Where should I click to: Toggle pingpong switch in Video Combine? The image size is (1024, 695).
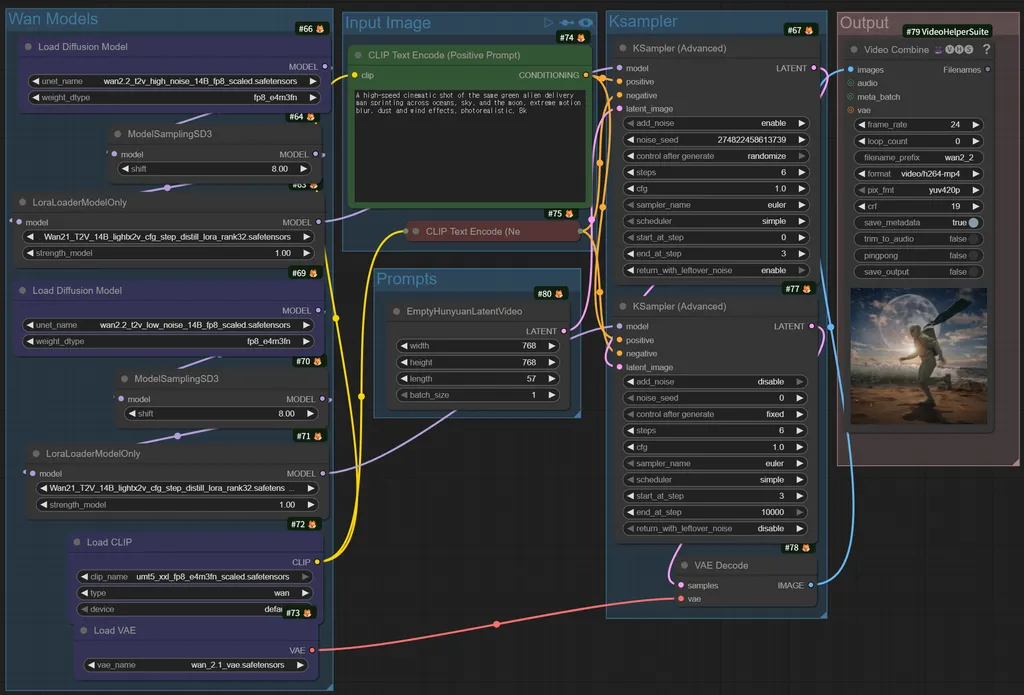click(973, 255)
